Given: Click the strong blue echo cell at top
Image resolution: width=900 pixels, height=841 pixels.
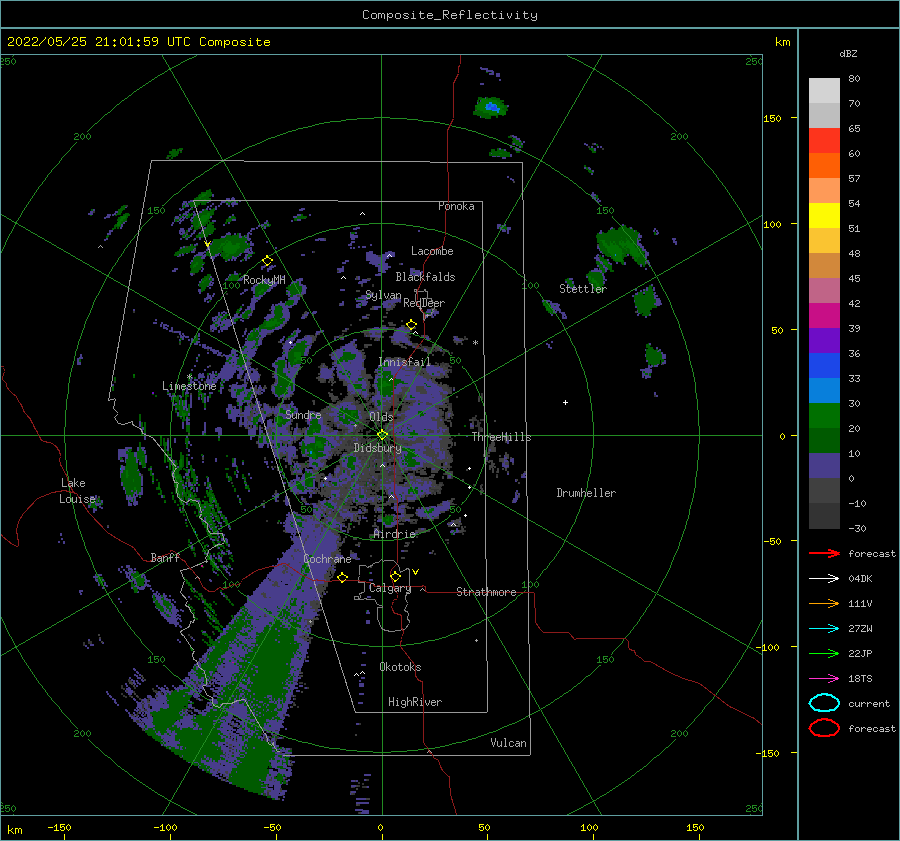Looking at the screenshot, I should 491,107.
